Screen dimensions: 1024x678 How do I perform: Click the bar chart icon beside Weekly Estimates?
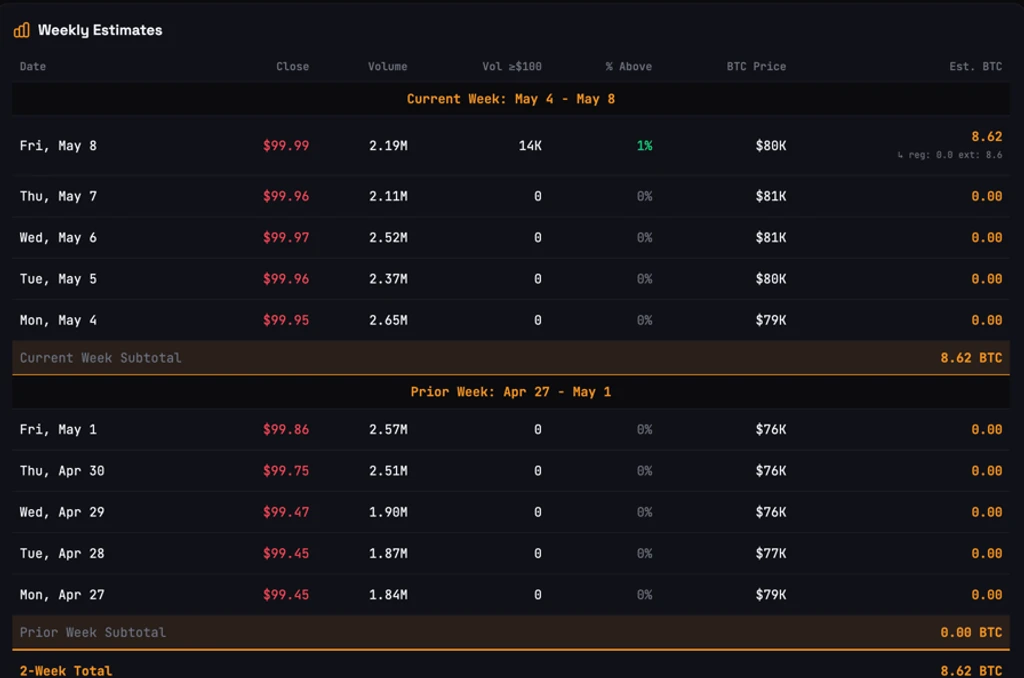coord(22,30)
